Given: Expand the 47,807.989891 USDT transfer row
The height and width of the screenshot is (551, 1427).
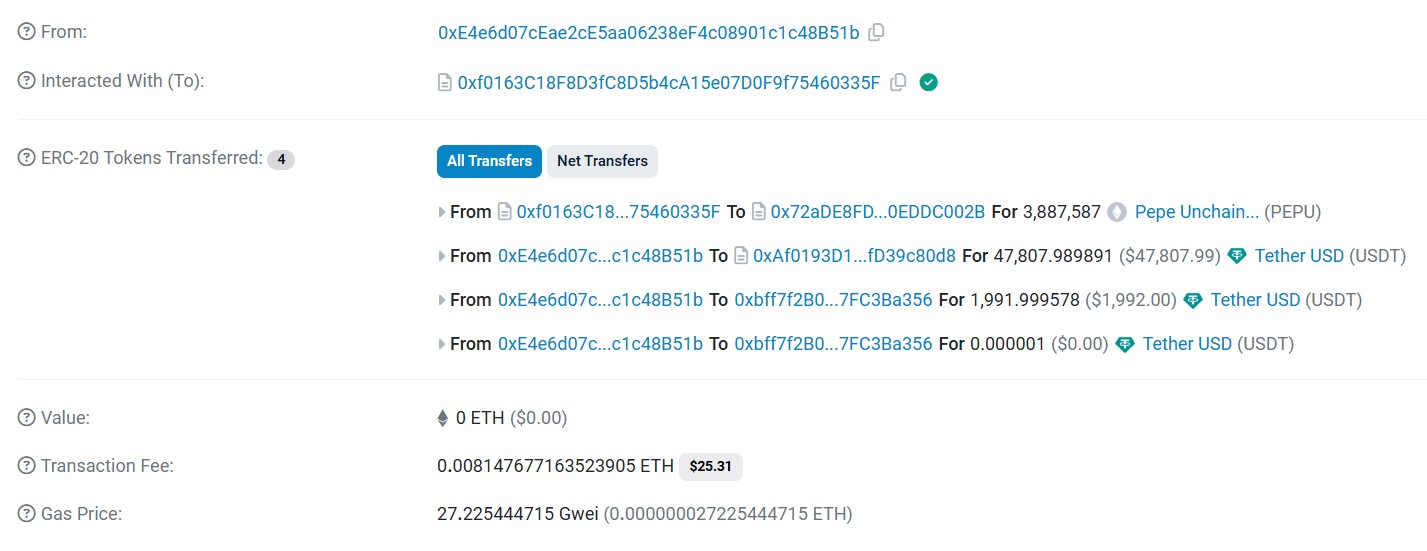Looking at the screenshot, I should 442,256.
